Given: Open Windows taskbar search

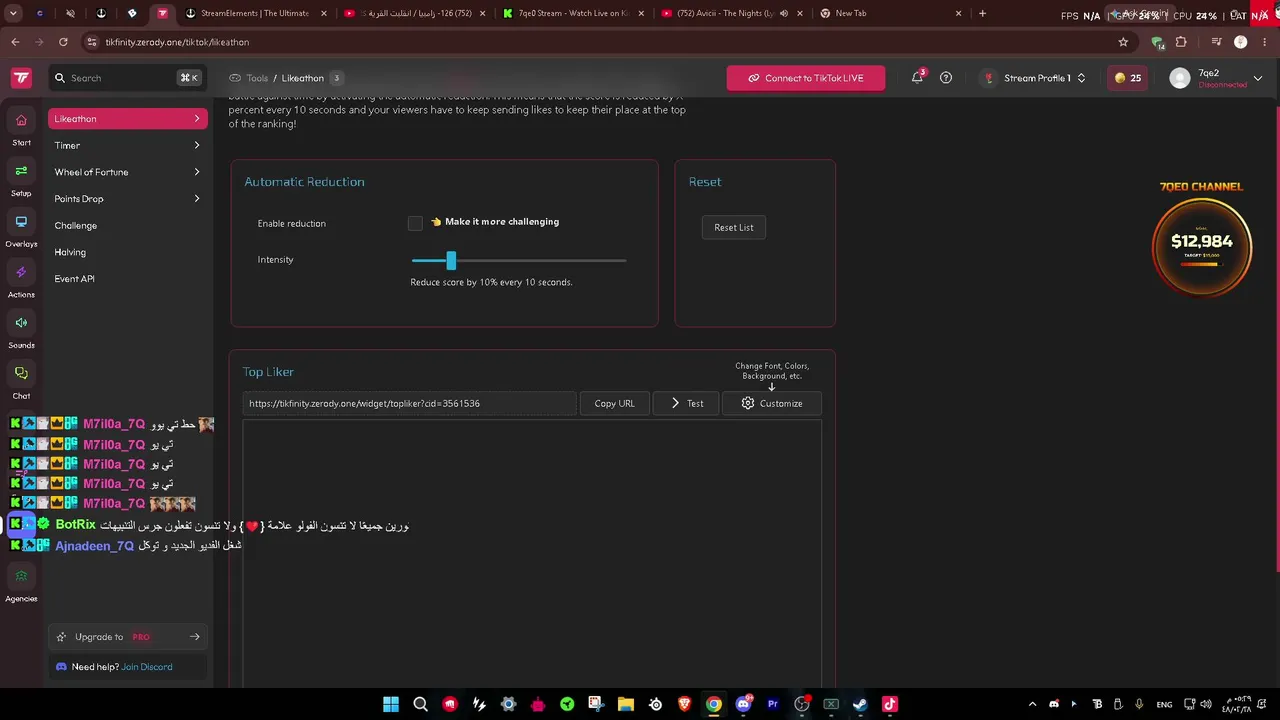Looking at the screenshot, I should (x=421, y=704).
